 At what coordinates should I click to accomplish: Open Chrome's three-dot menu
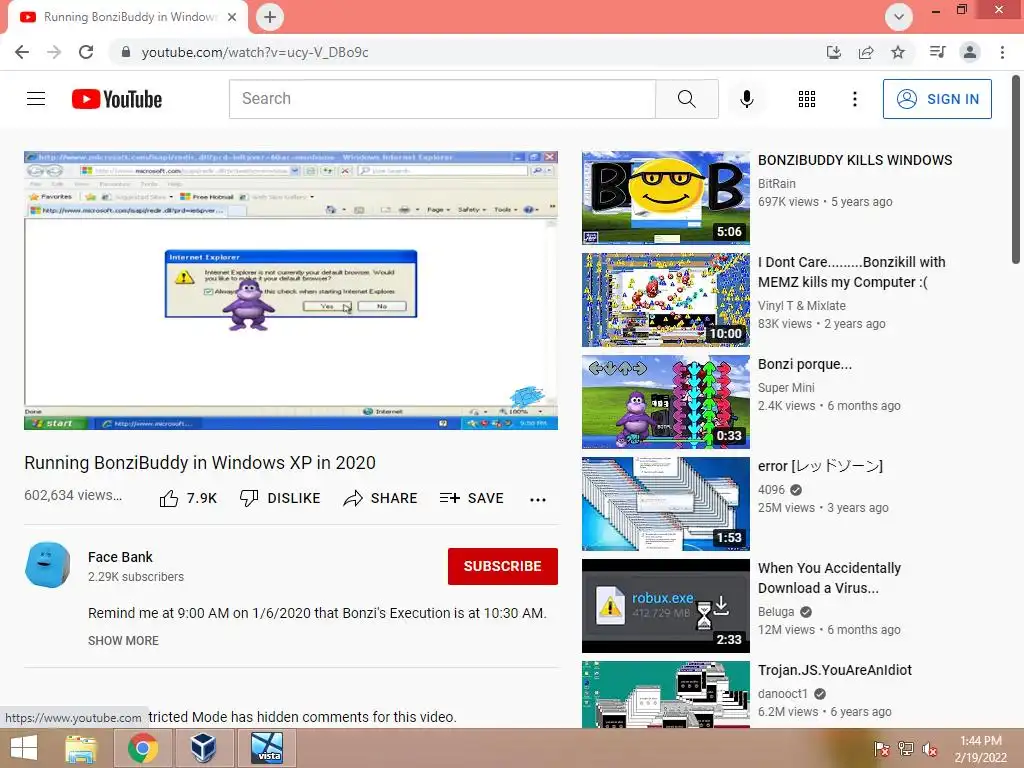[x=1002, y=52]
